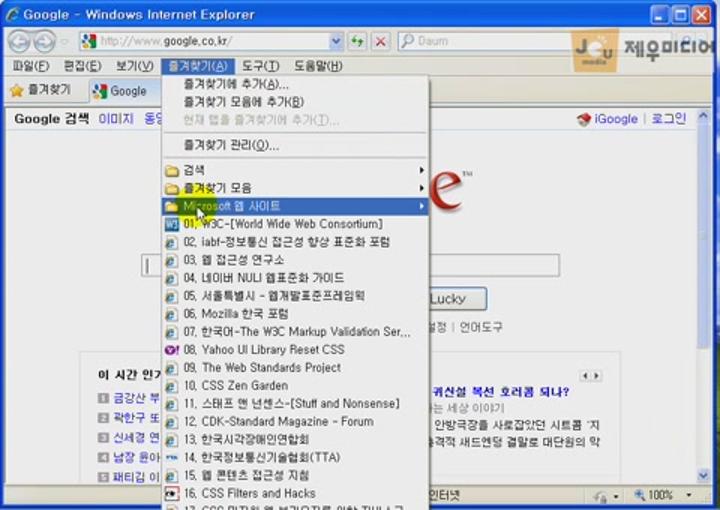Click the 금강산 trending link
720x510 pixels.
[x=136, y=398]
